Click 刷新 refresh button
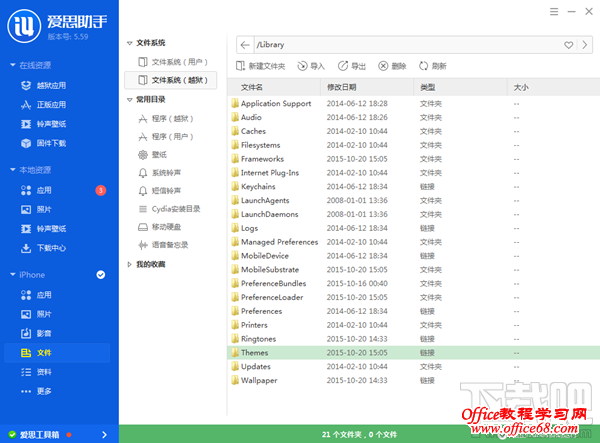The image size is (600, 443). pyautogui.click(x=432, y=66)
